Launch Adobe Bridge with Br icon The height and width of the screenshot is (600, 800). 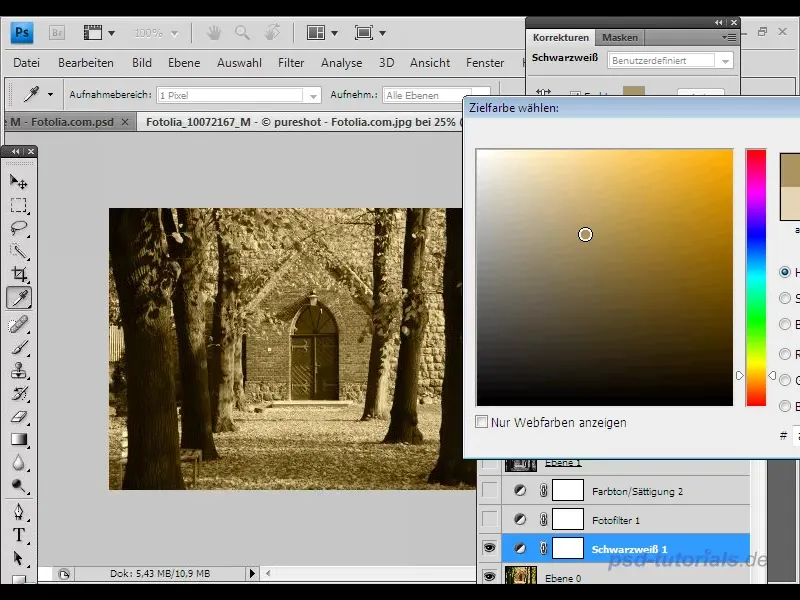click(x=57, y=33)
